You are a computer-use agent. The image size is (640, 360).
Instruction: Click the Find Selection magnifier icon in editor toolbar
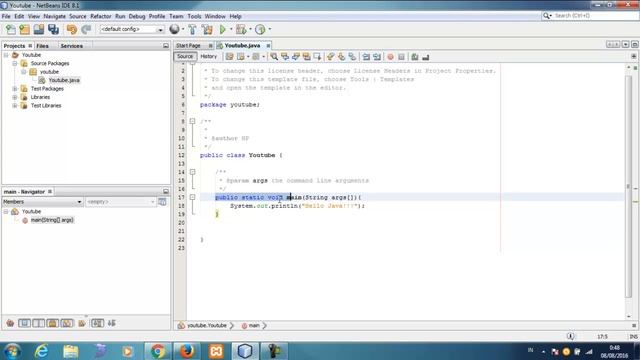[274, 57]
